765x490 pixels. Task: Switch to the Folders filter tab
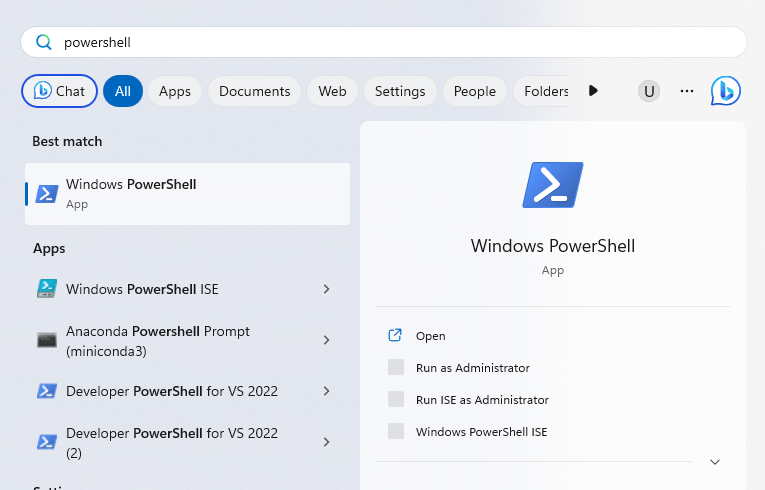pos(542,91)
